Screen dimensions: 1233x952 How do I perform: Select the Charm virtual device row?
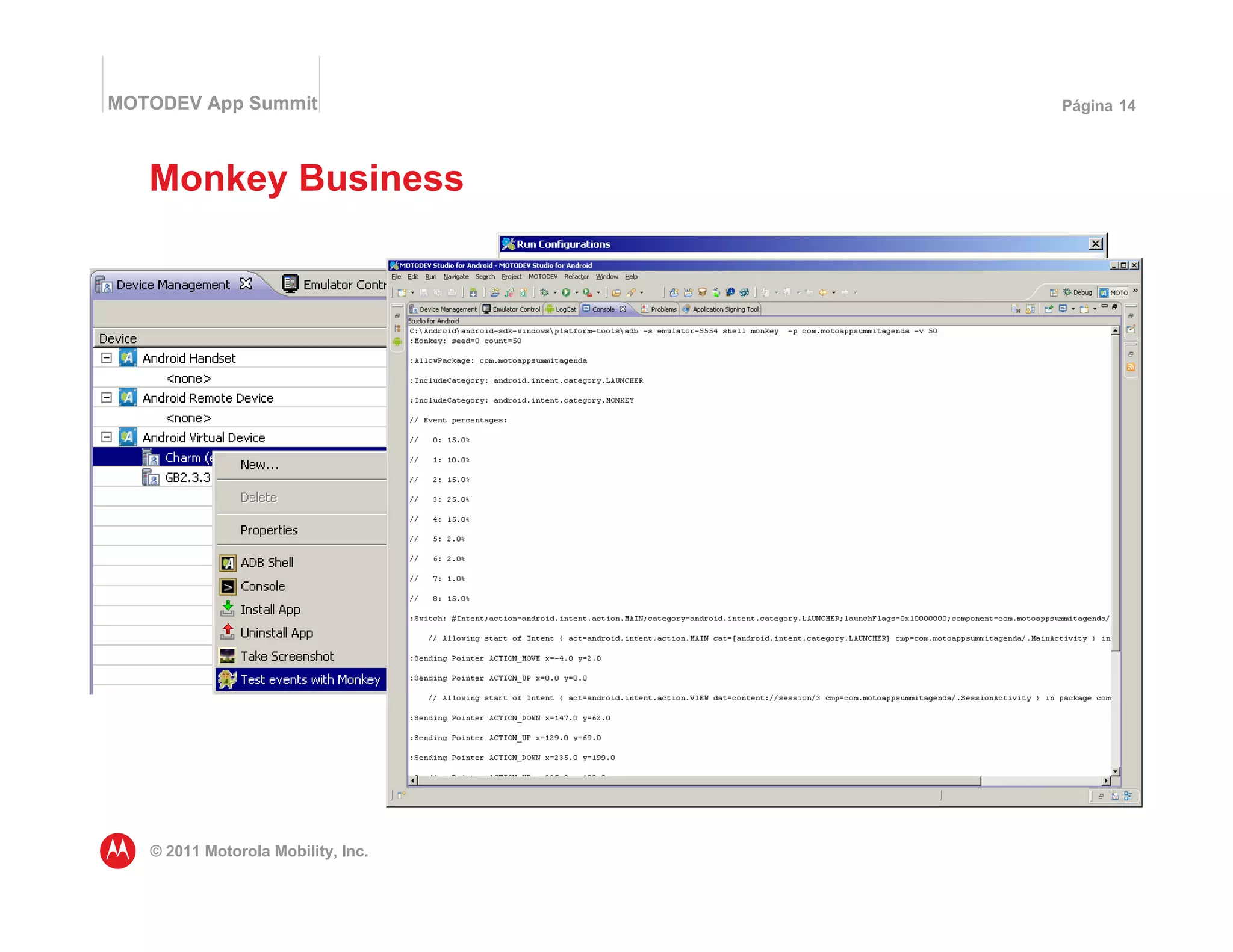[x=154, y=457]
